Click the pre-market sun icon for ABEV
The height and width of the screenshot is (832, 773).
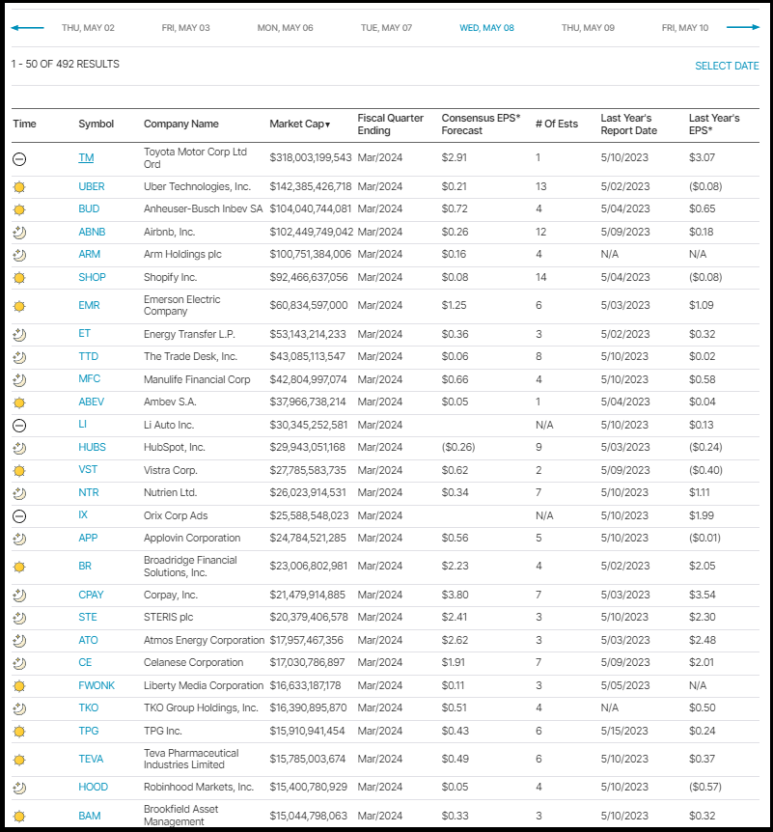click(20, 403)
